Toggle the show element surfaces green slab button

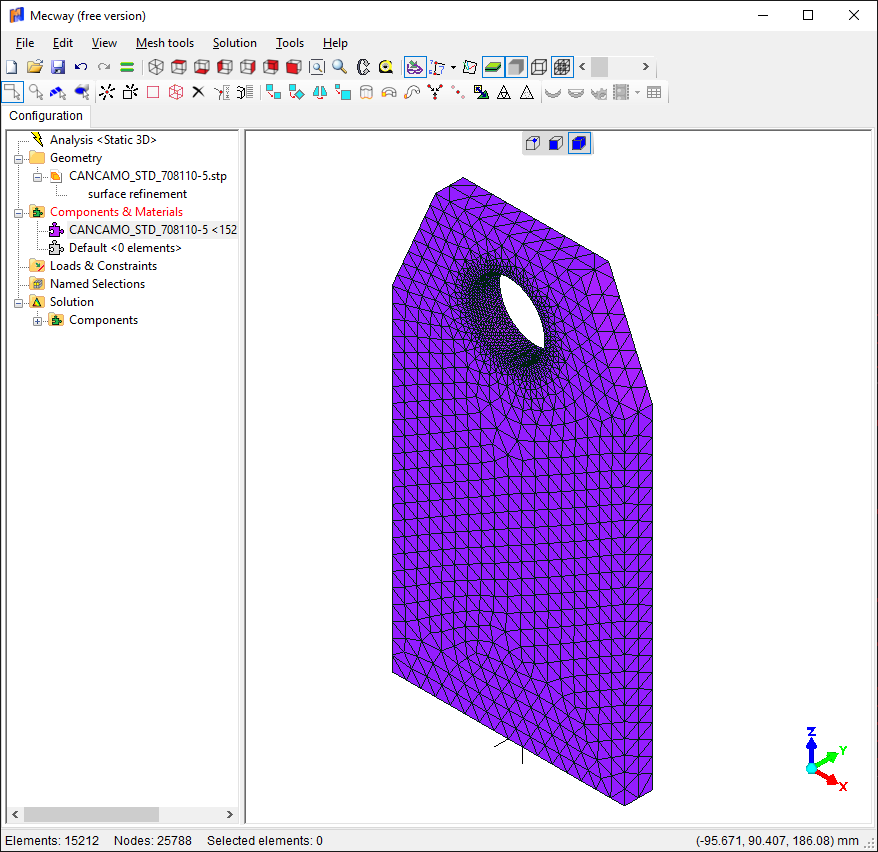click(493, 67)
